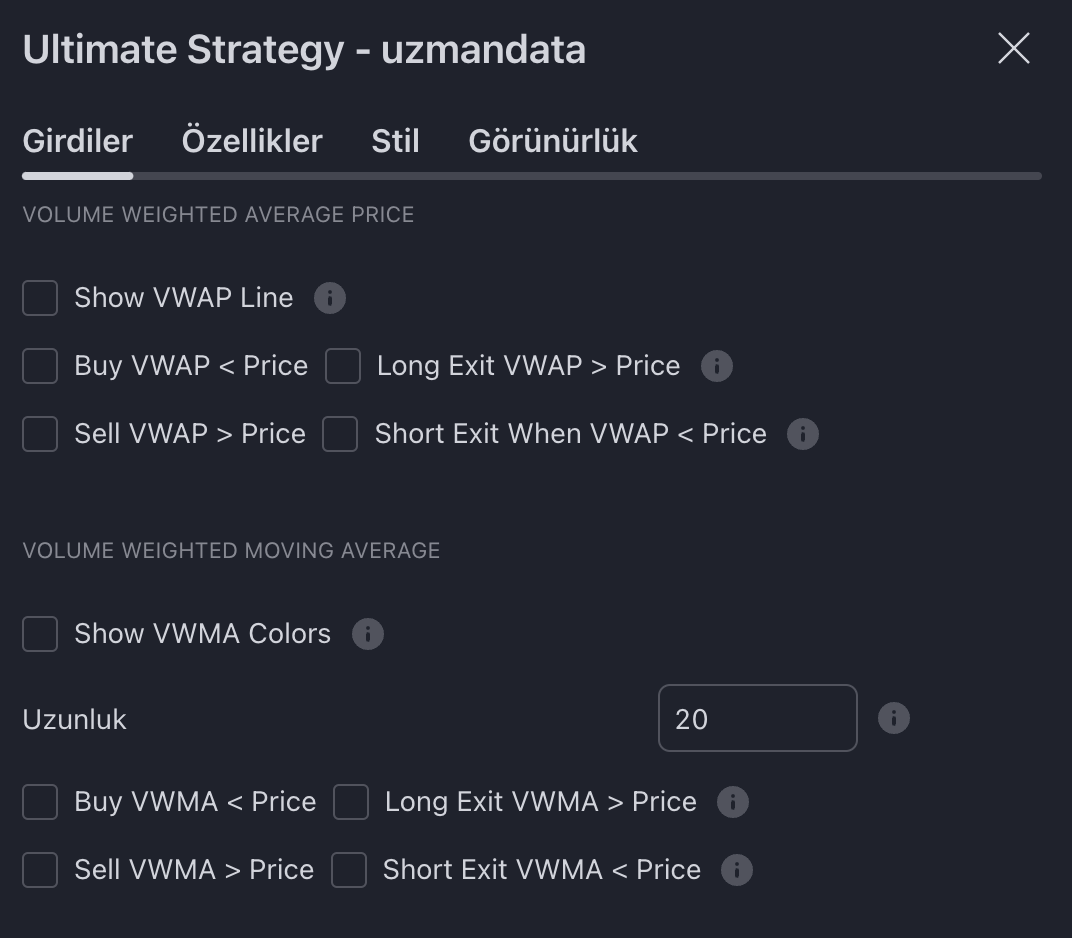Toggle the Show VWMA Colors checkbox
The image size is (1072, 938).
click(39, 634)
